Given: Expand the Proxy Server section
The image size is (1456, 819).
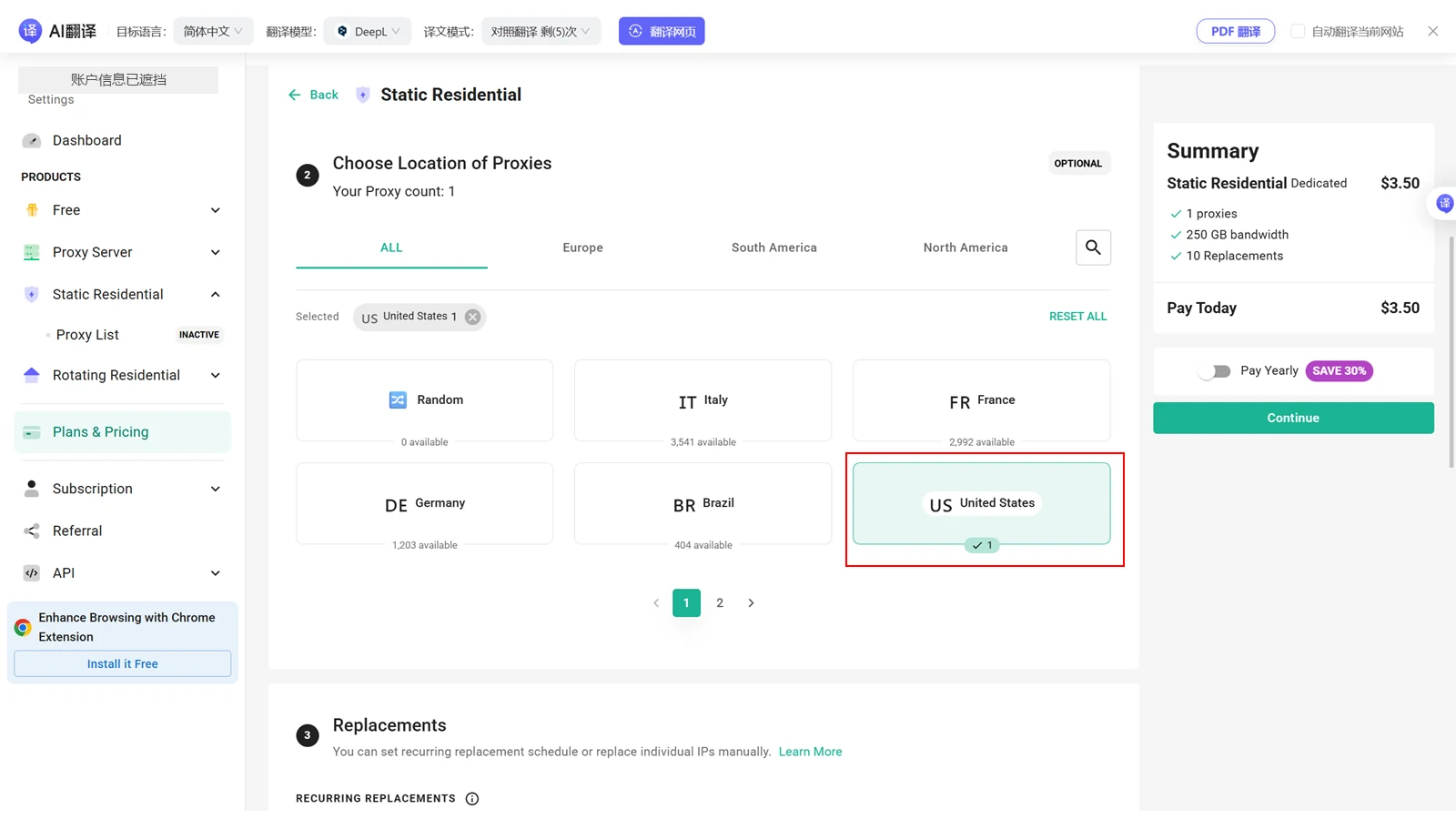Looking at the screenshot, I should point(216,252).
